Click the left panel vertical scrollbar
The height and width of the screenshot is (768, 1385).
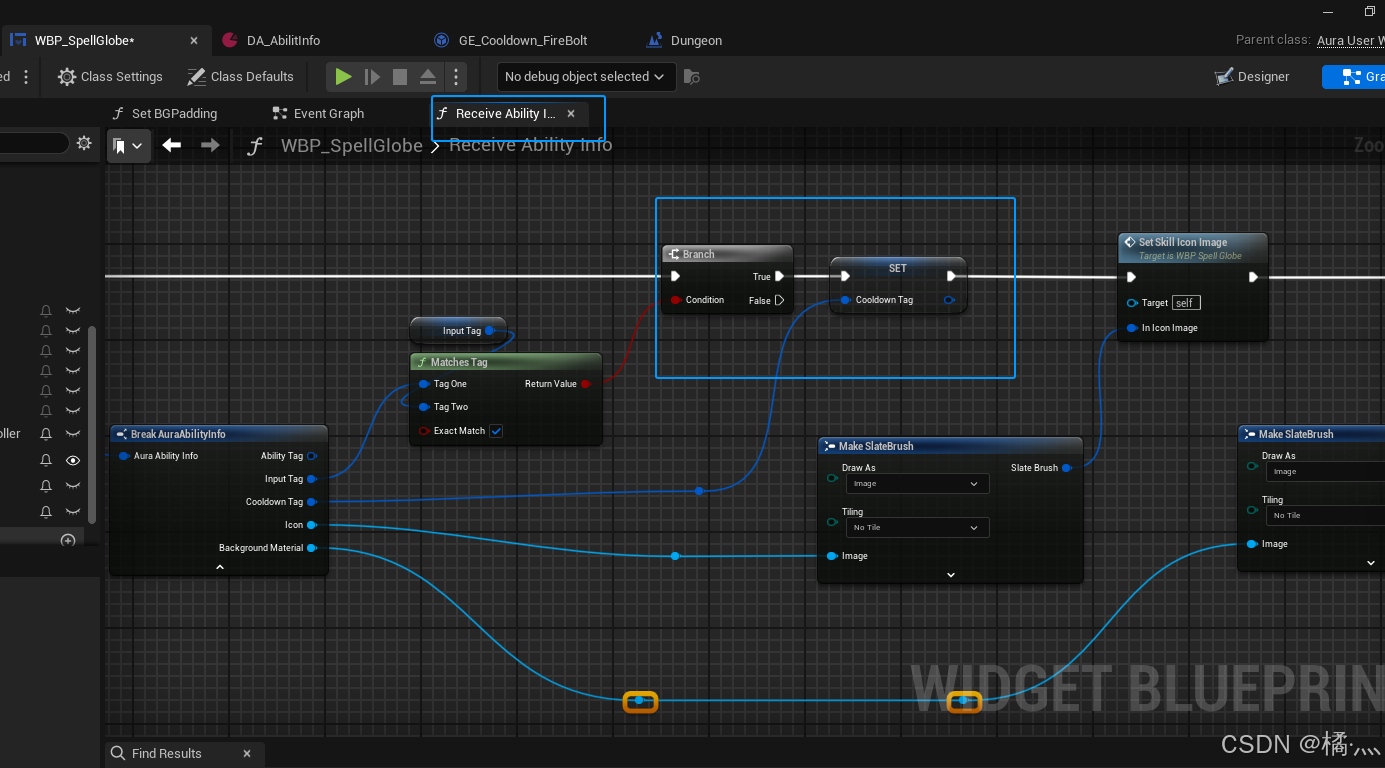click(93, 424)
